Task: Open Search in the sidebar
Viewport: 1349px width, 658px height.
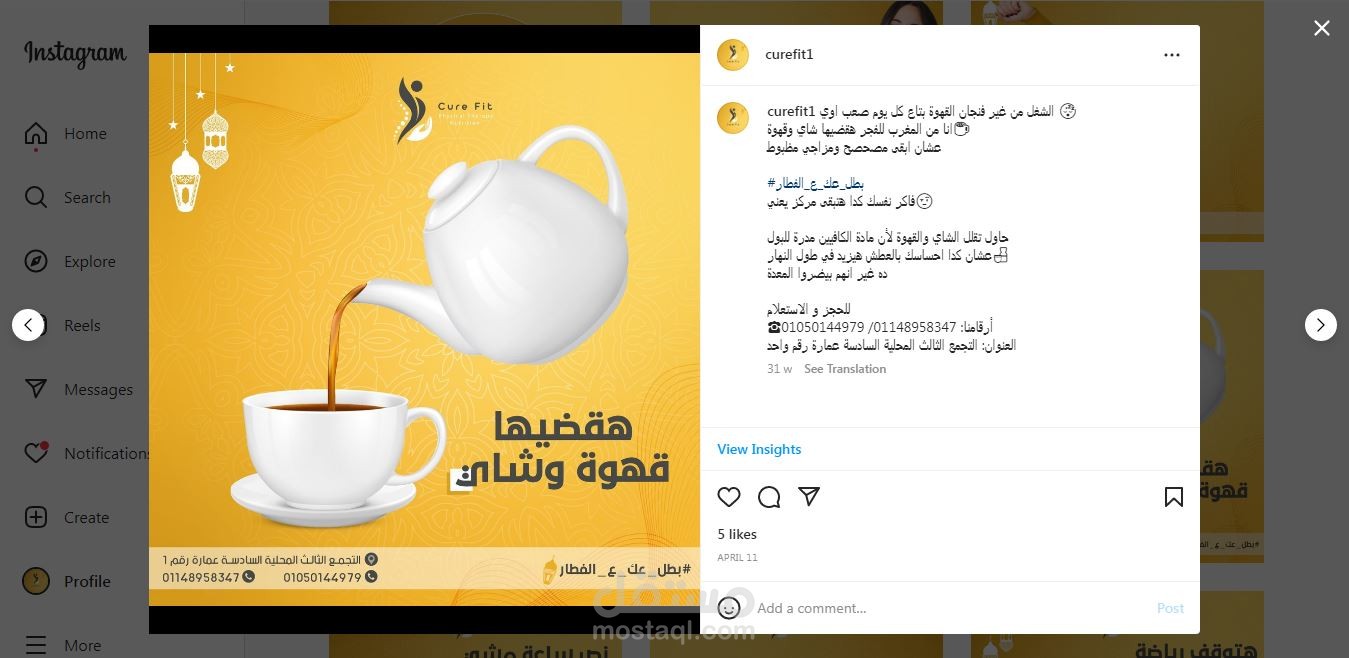Action: click(x=68, y=197)
